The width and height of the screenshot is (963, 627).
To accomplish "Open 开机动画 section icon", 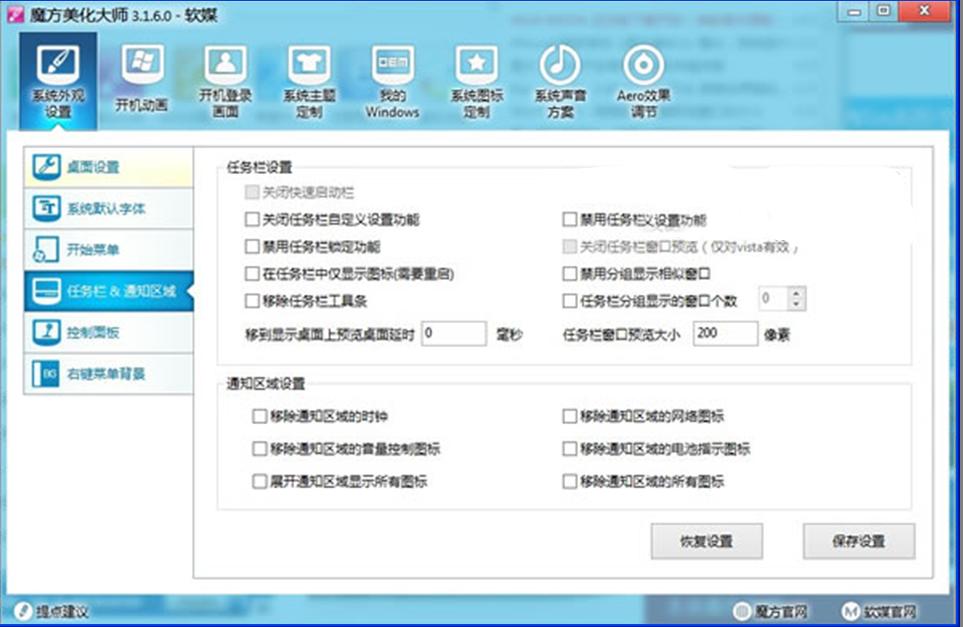I will pos(142,64).
